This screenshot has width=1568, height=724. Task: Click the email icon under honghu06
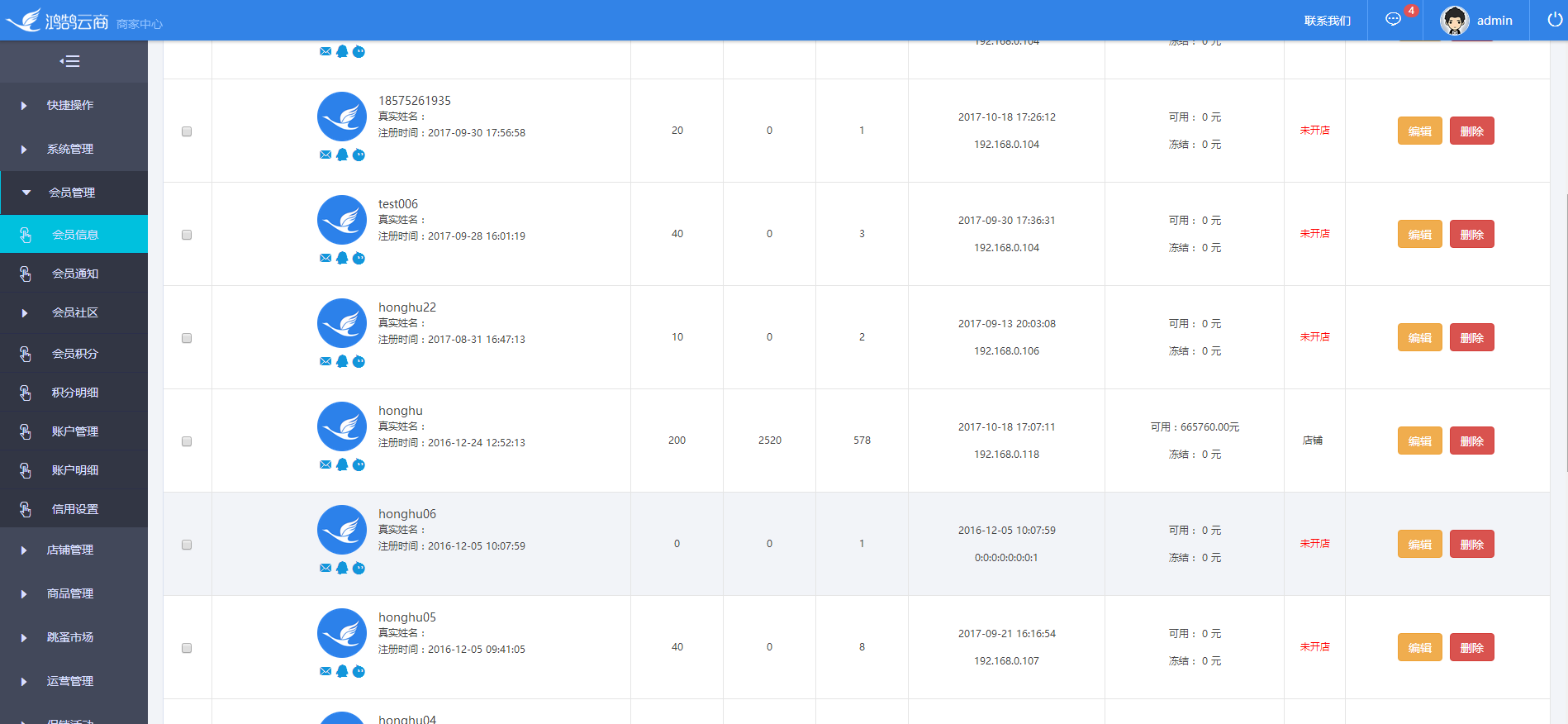[x=325, y=568]
